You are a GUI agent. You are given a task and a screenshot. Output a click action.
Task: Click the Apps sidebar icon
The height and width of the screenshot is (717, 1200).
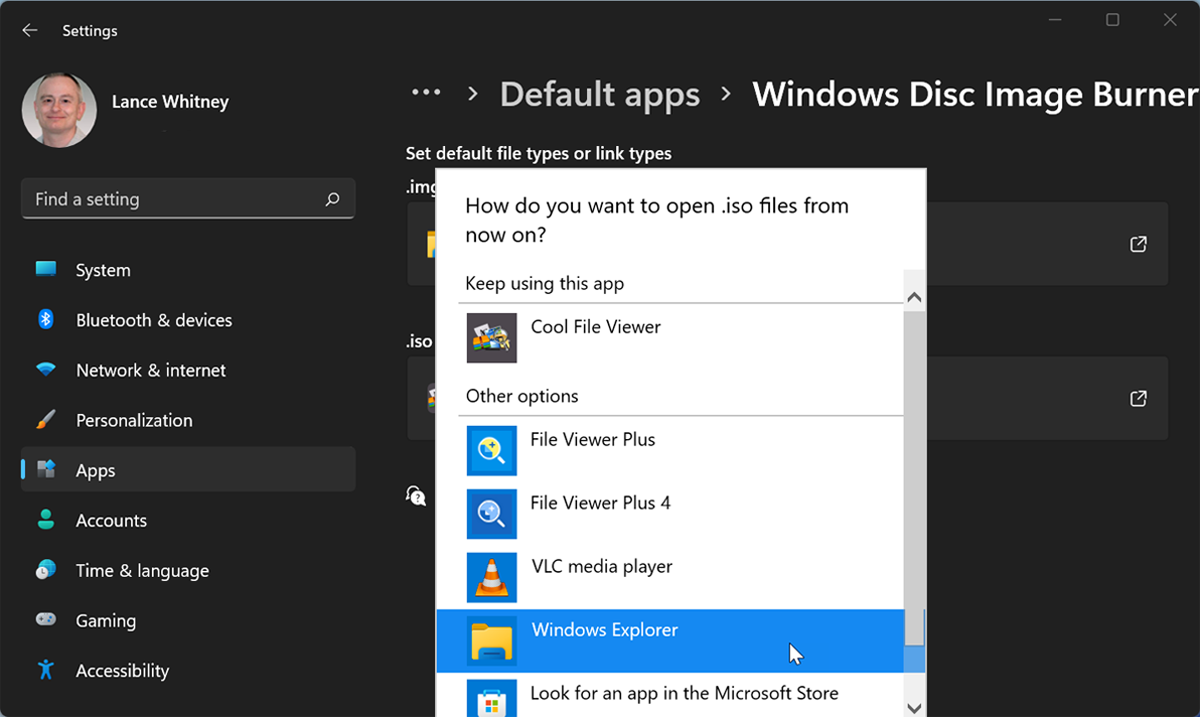pos(46,469)
